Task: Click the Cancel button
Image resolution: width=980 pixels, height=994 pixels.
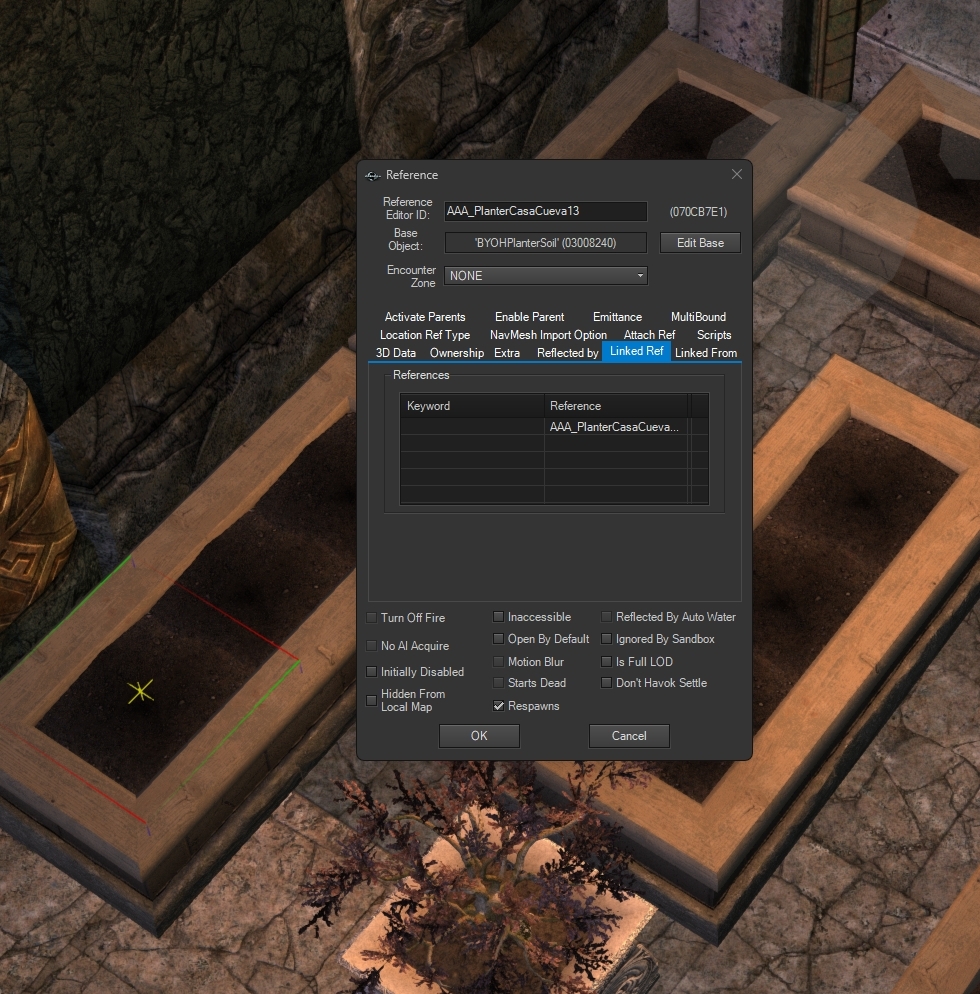Action: coord(629,736)
